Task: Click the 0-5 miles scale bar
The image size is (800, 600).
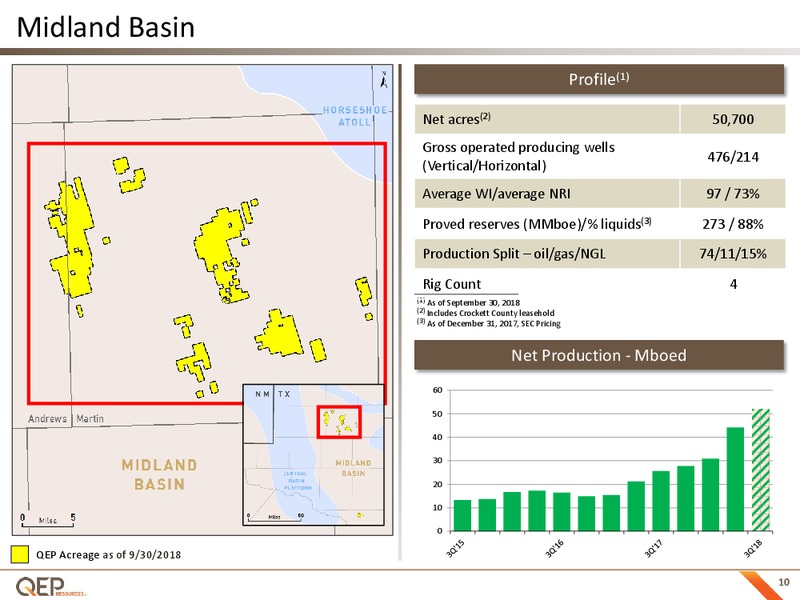Action: click(x=48, y=519)
